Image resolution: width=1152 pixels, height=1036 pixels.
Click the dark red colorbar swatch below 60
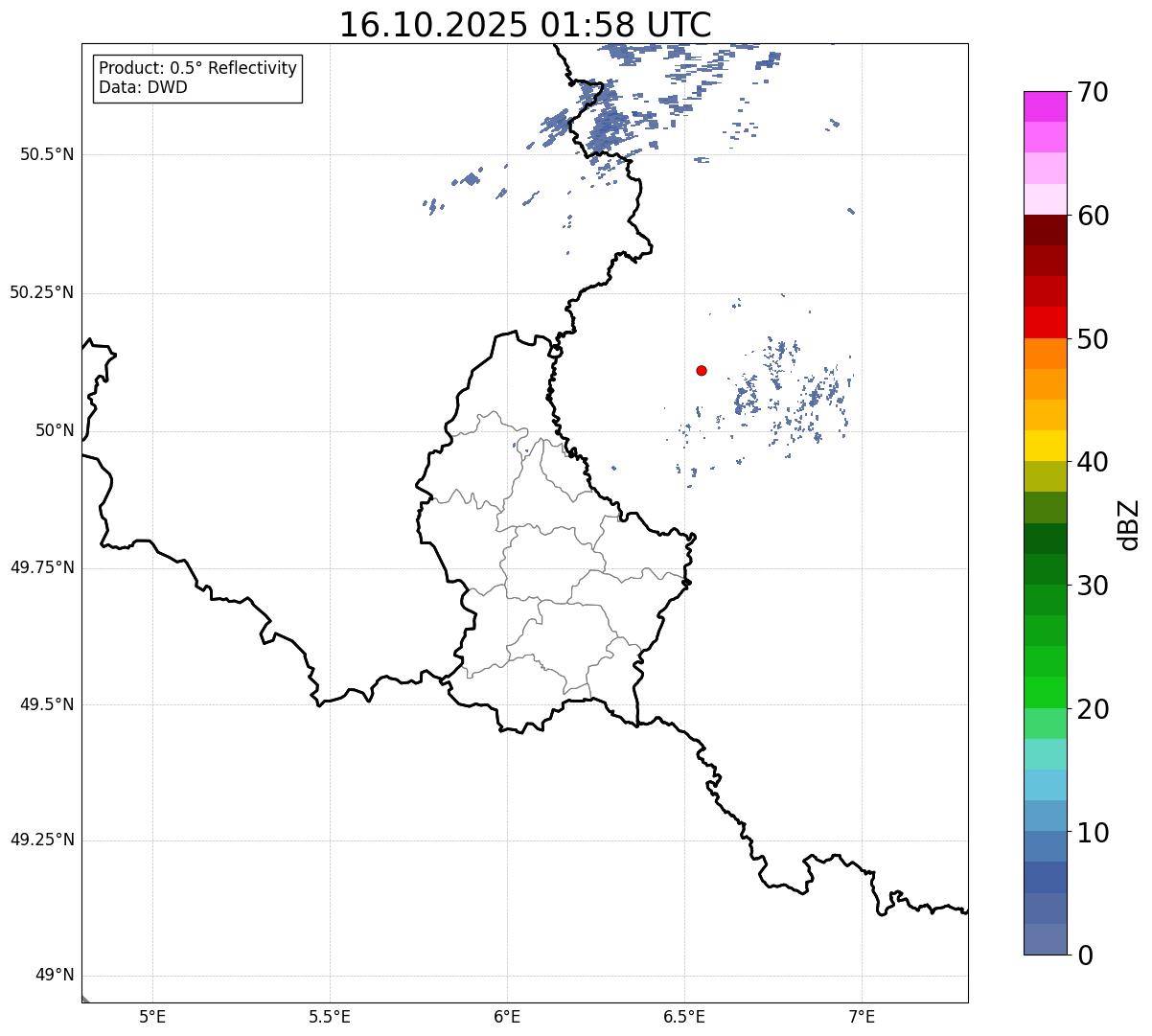click(x=1045, y=230)
